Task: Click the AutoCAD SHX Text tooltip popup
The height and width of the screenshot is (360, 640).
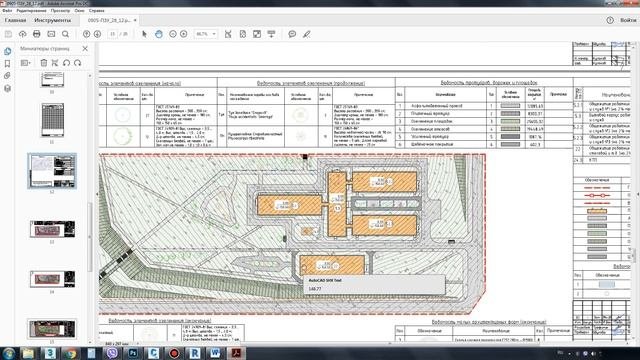Action: [x=374, y=284]
